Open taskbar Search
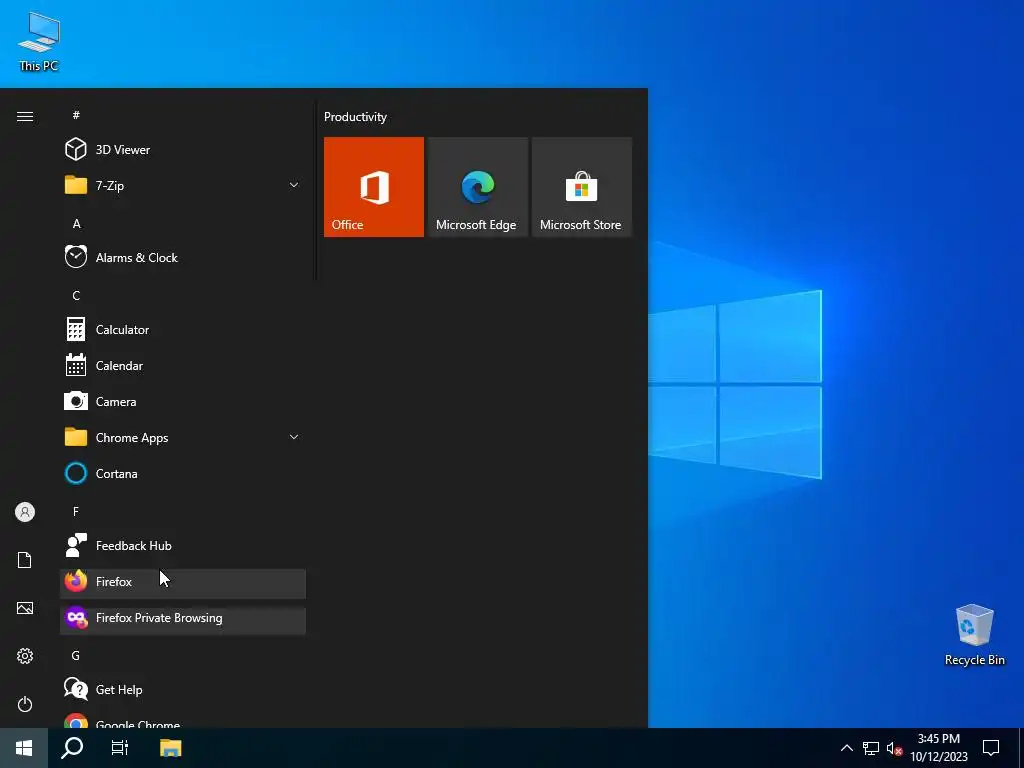This screenshot has width=1024, height=768. [72, 748]
